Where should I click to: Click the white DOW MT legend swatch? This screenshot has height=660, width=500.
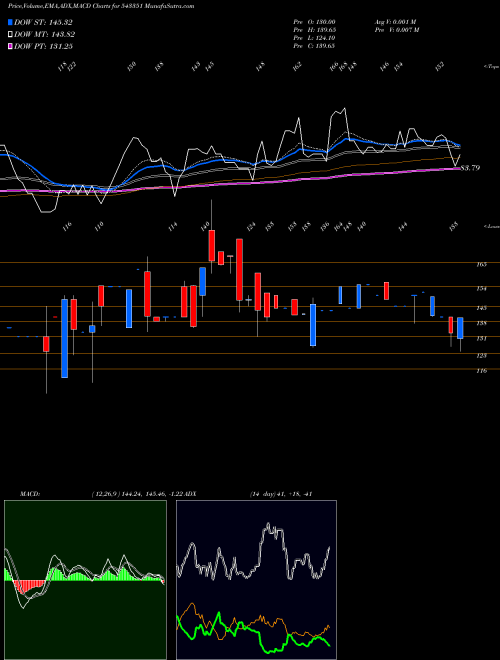tap(11, 35)
